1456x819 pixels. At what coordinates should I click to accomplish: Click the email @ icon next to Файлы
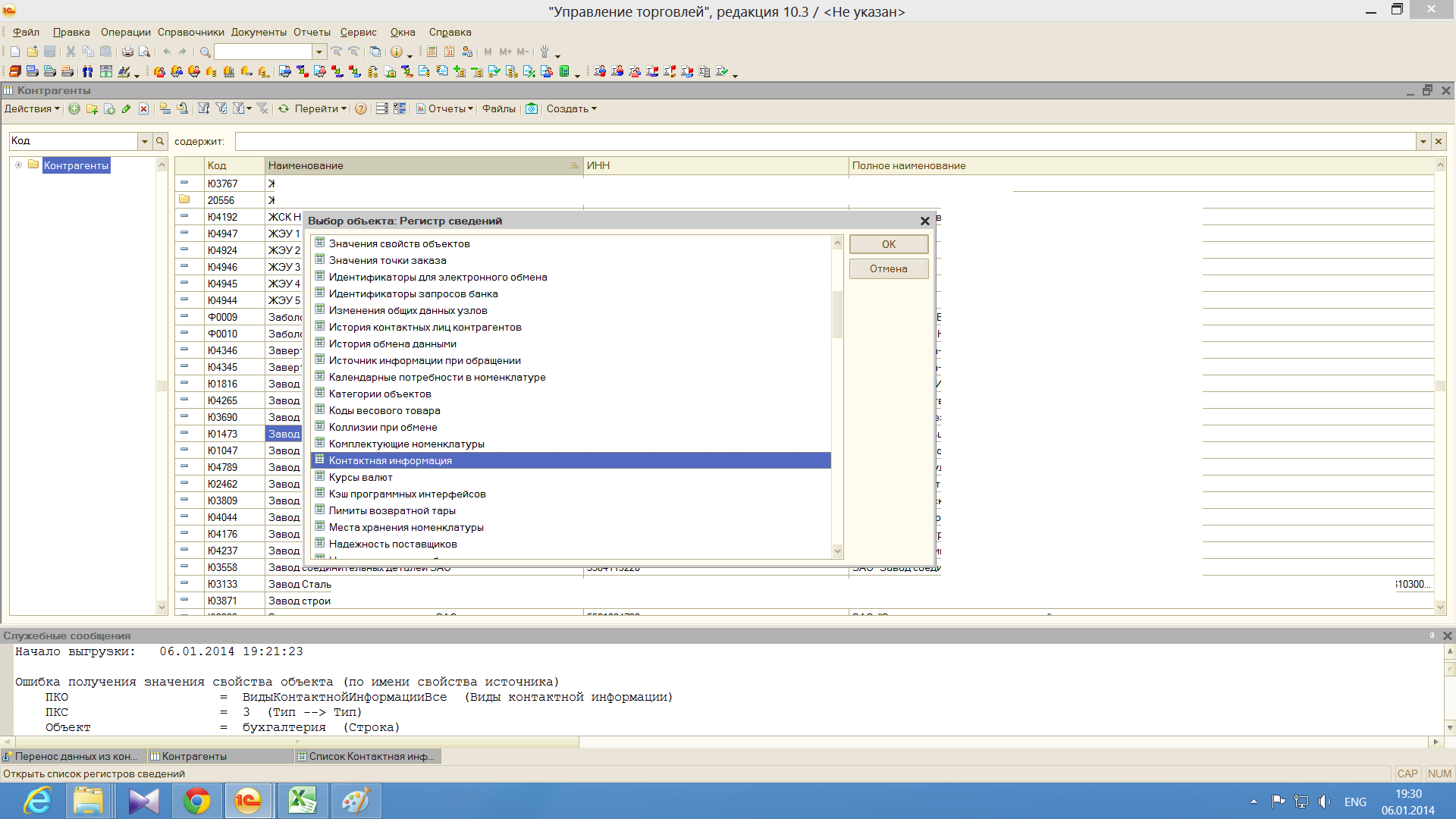point(532,108)
